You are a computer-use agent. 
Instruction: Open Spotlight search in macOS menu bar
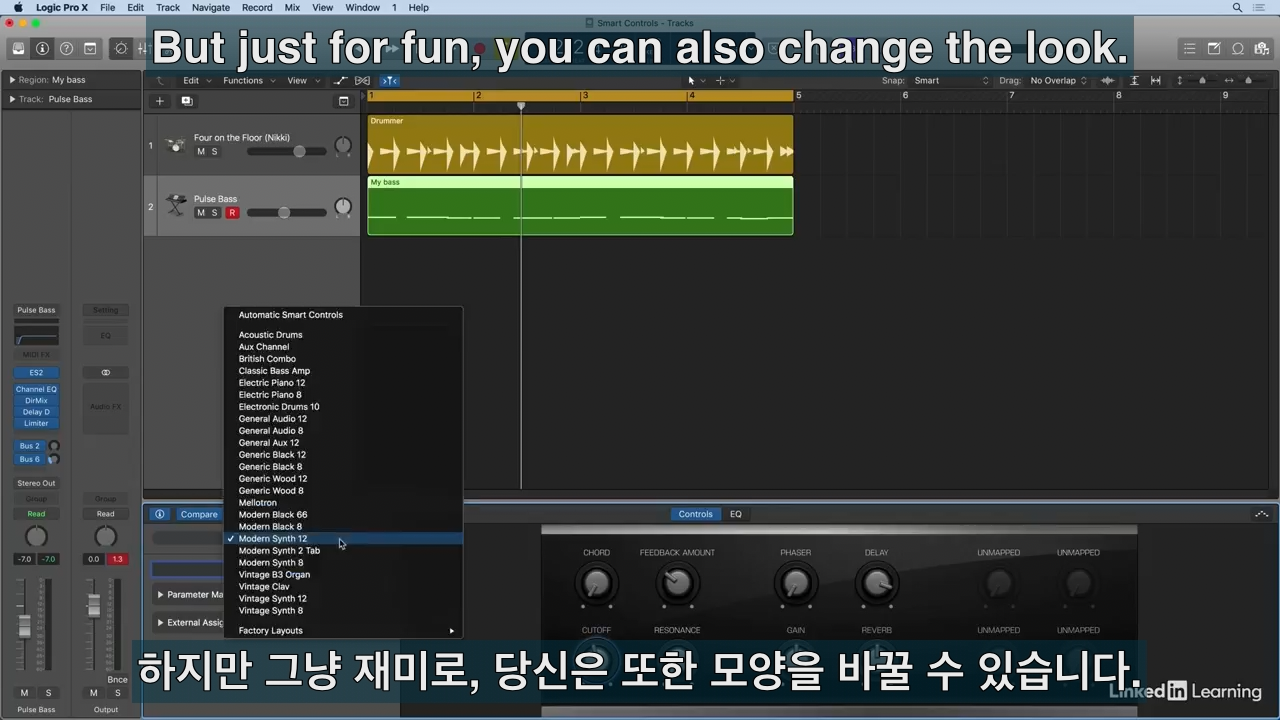click(1237, 7)
